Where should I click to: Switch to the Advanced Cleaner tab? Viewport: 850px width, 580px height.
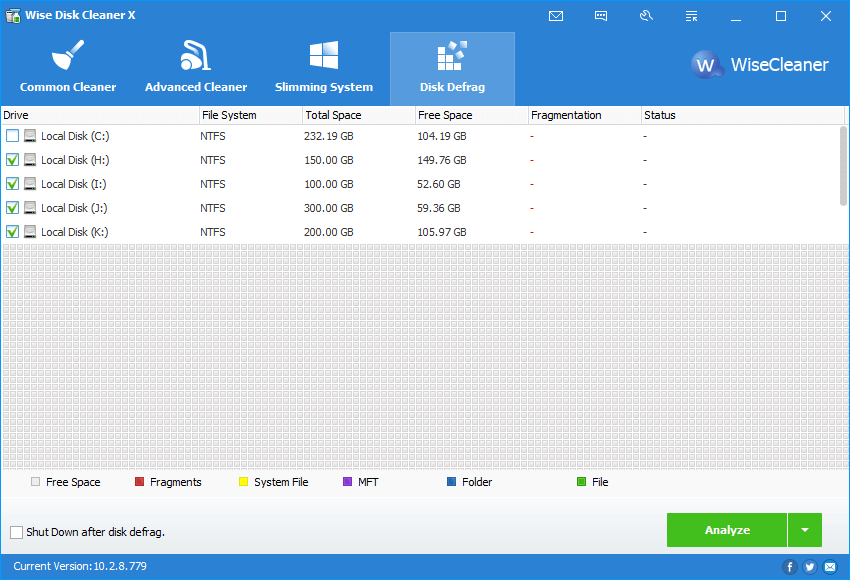point(196,69)
